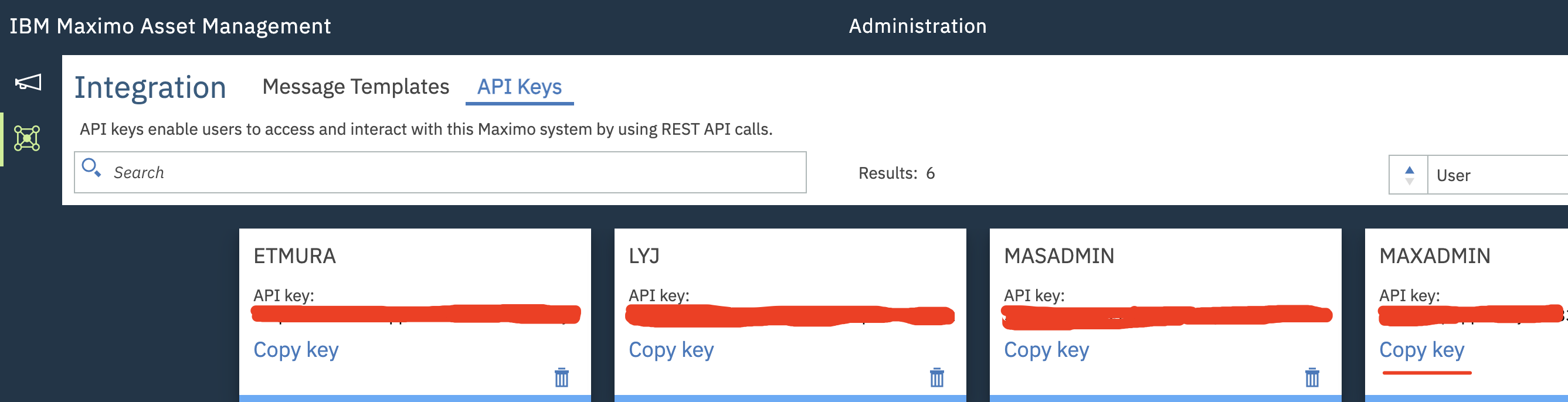Click the Administration header label
This screenshot has width=1568, height=402.
tap(917, 26)
